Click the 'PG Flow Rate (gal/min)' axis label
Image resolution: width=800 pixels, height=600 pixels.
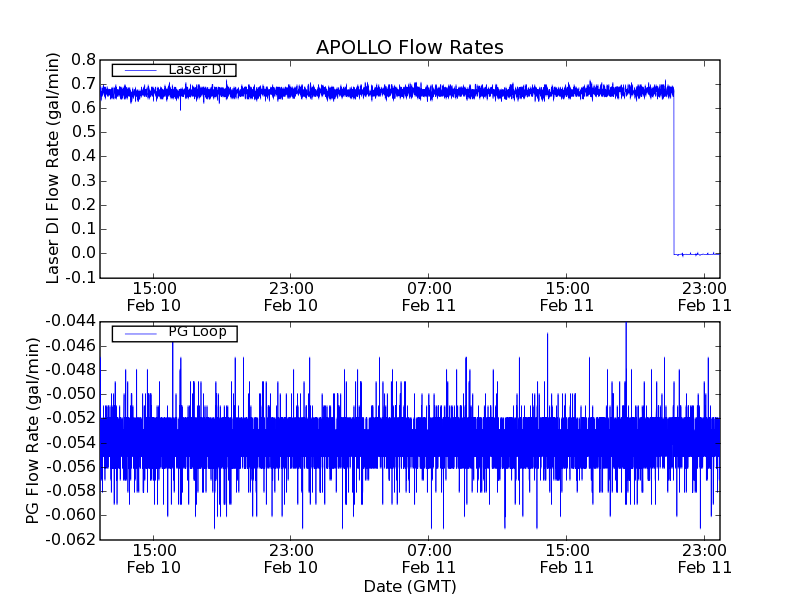click(32, 431)
